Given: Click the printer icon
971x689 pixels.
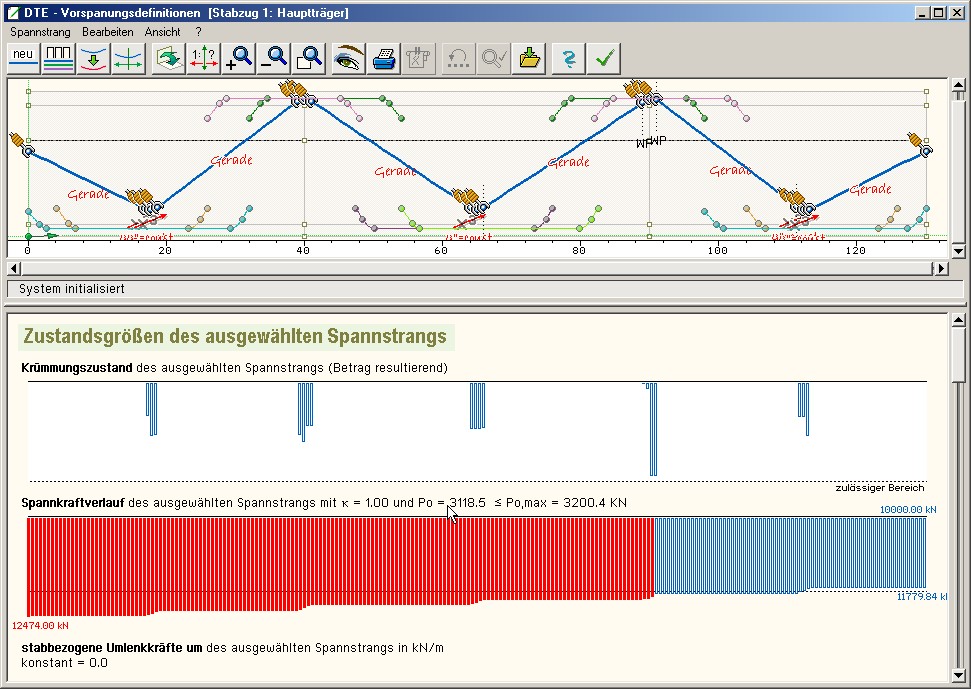Looking at the screenshot, I should click(384, 58).
